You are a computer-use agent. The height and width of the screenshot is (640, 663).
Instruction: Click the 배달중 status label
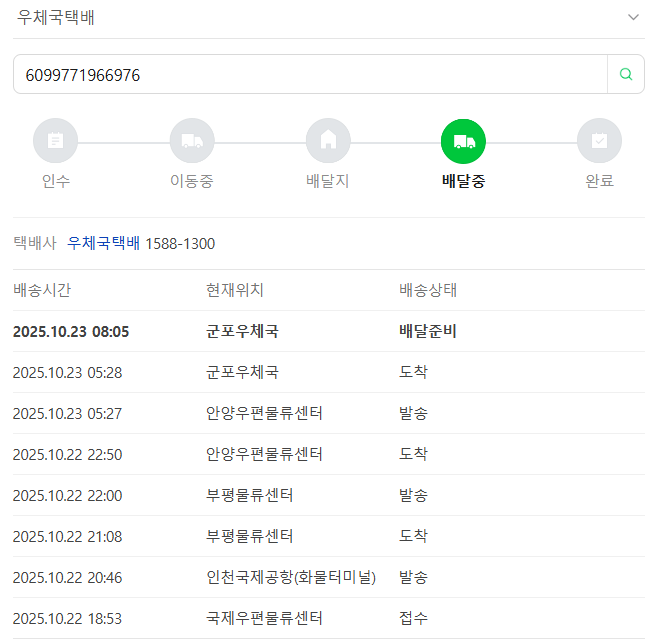pos(463,181)
